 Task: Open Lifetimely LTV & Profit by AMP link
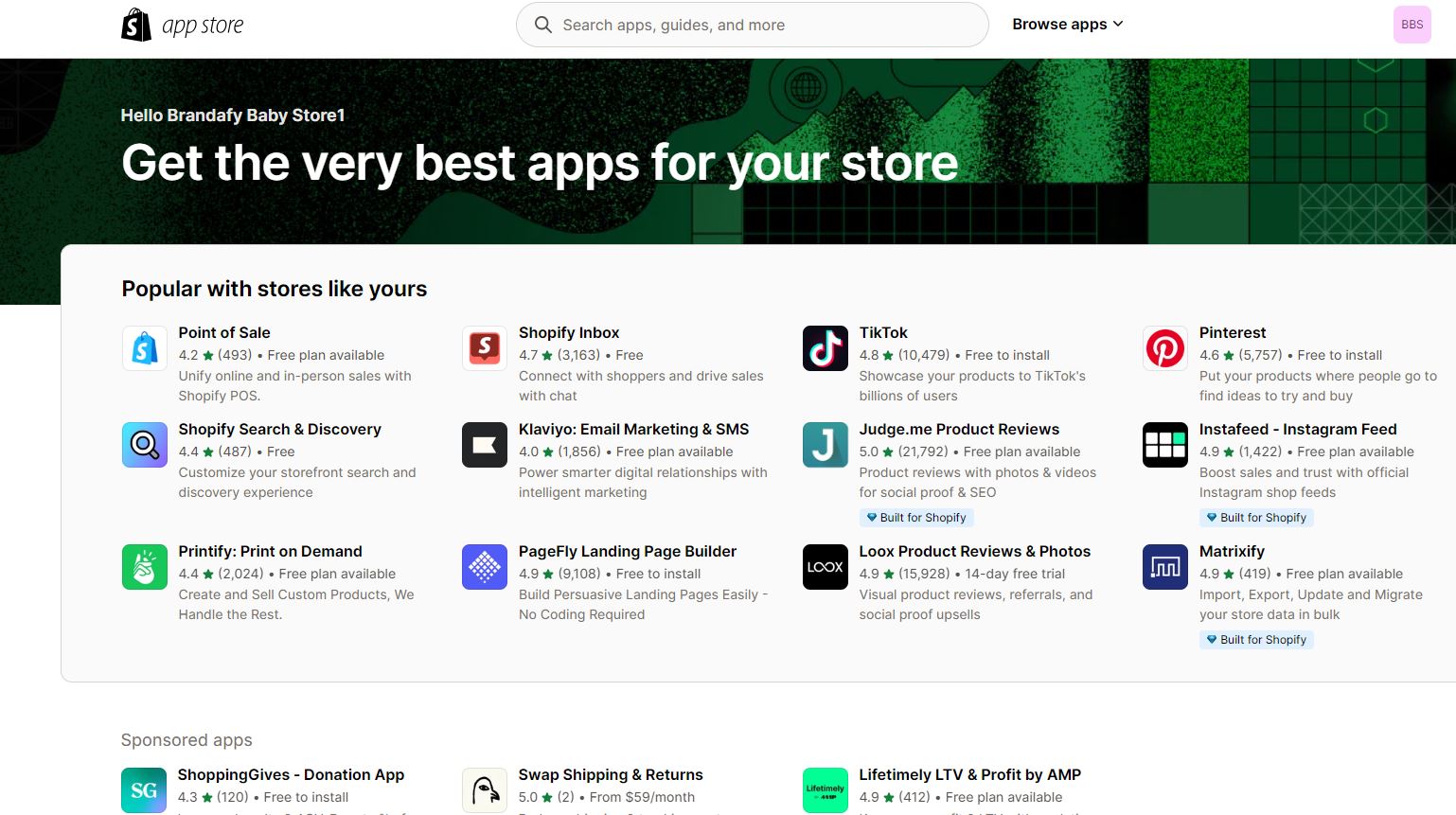coord(970,775)
